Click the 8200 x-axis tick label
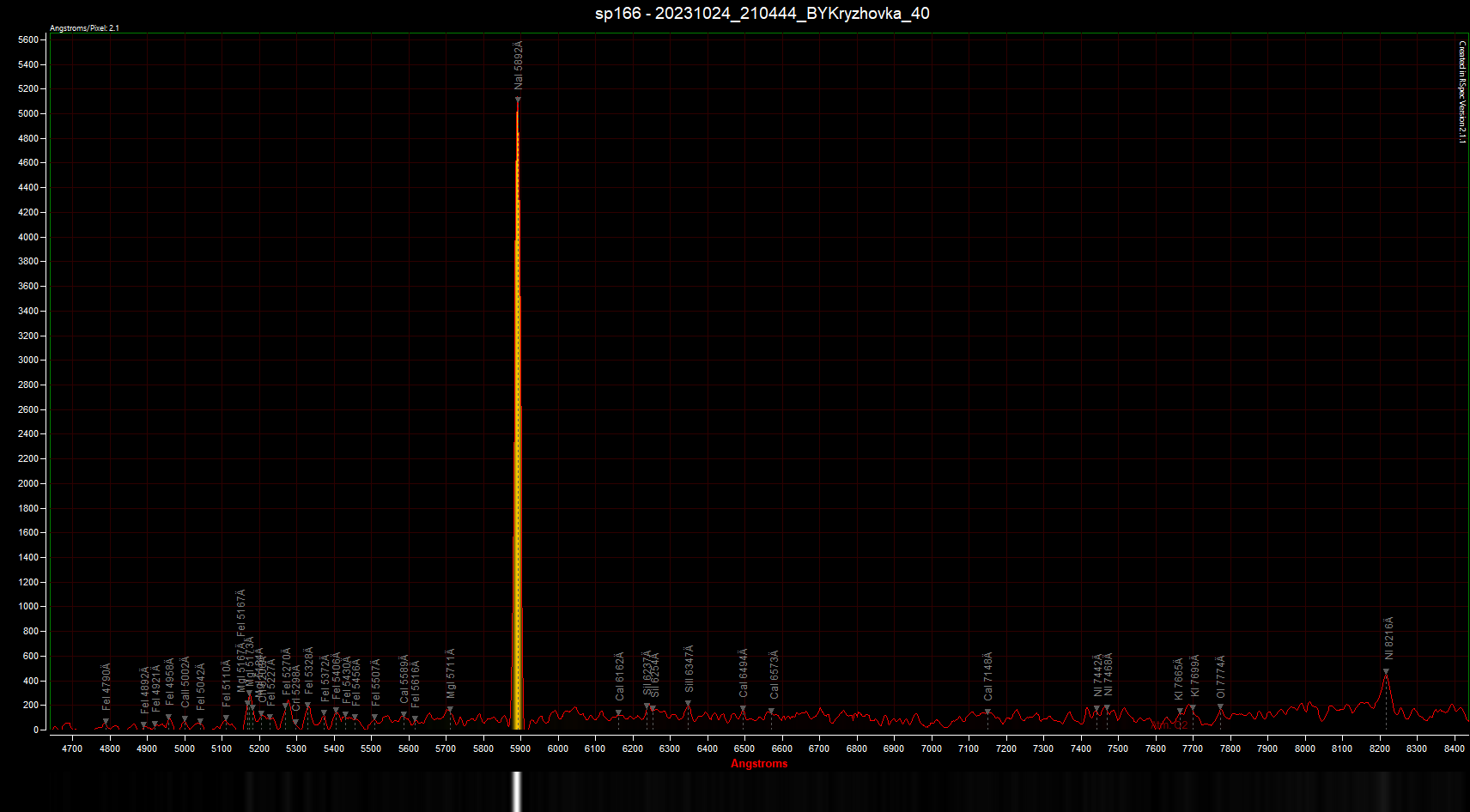 pos(1380,748)
